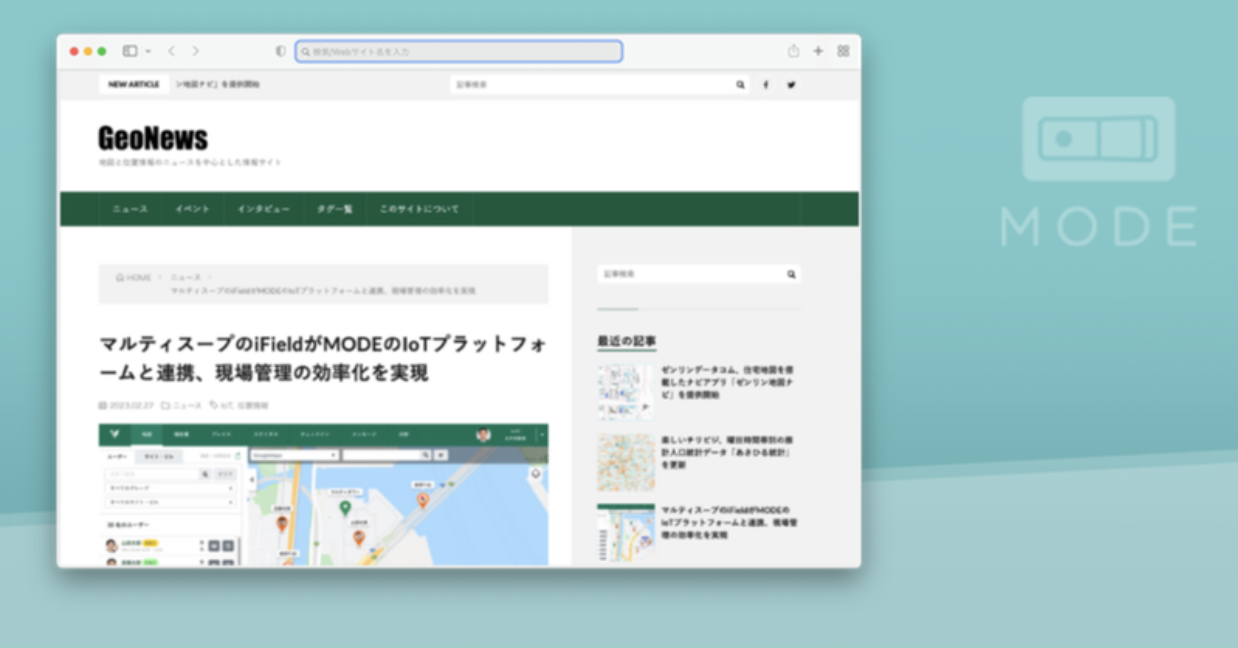Open a new tab with plus icon
This screenshot has height=648, width=1238.
coord(818,51)
